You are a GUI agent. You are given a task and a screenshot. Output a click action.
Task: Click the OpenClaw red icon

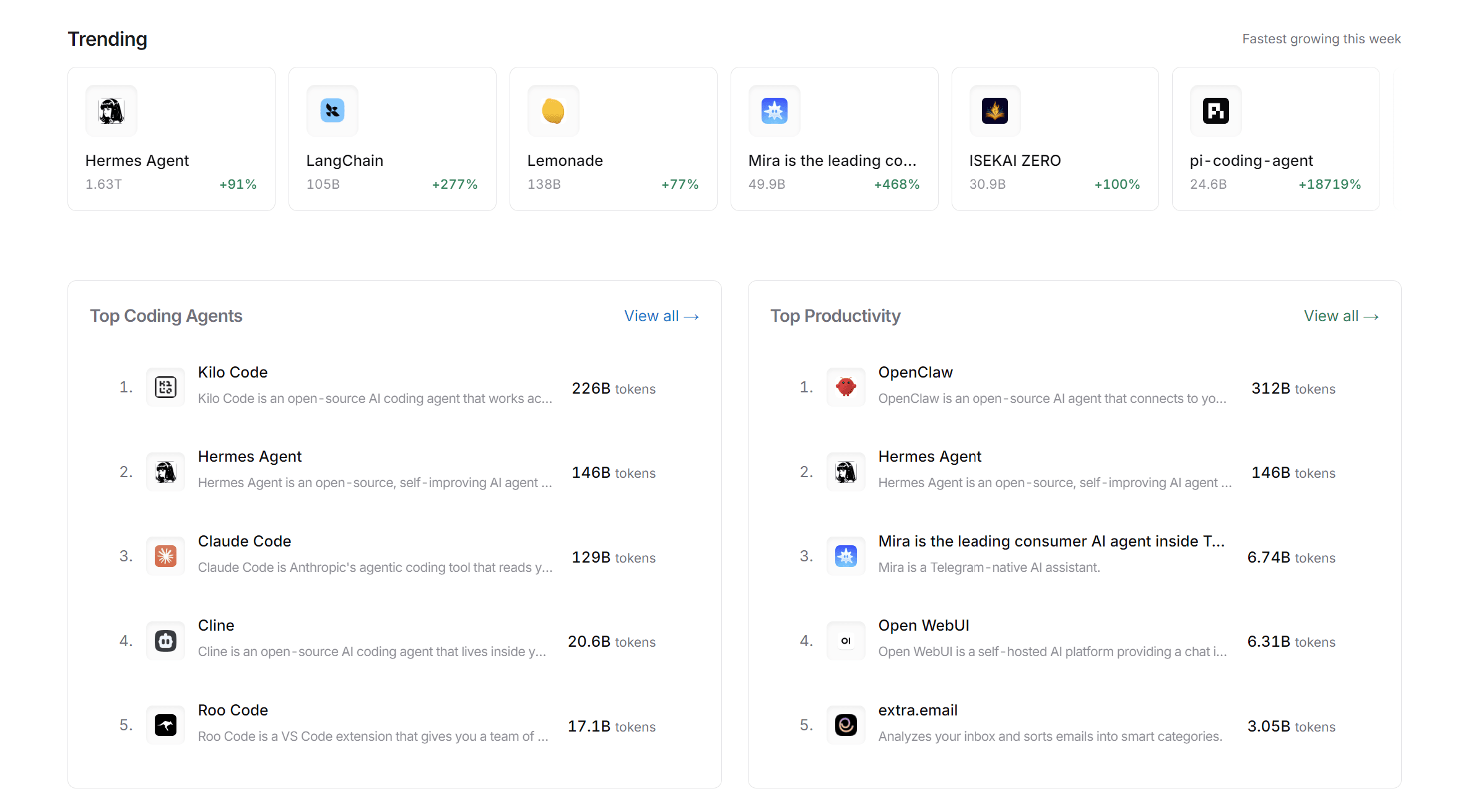(846, 387)
